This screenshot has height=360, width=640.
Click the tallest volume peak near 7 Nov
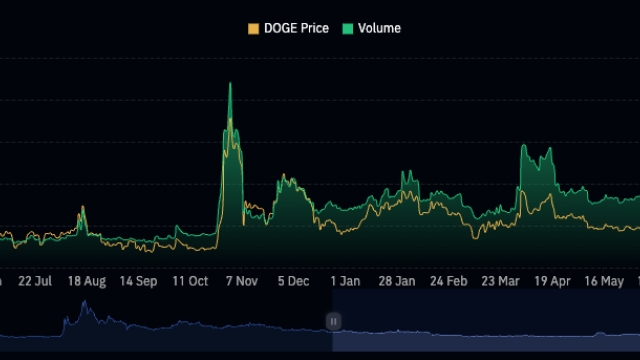tap(230, 84)
